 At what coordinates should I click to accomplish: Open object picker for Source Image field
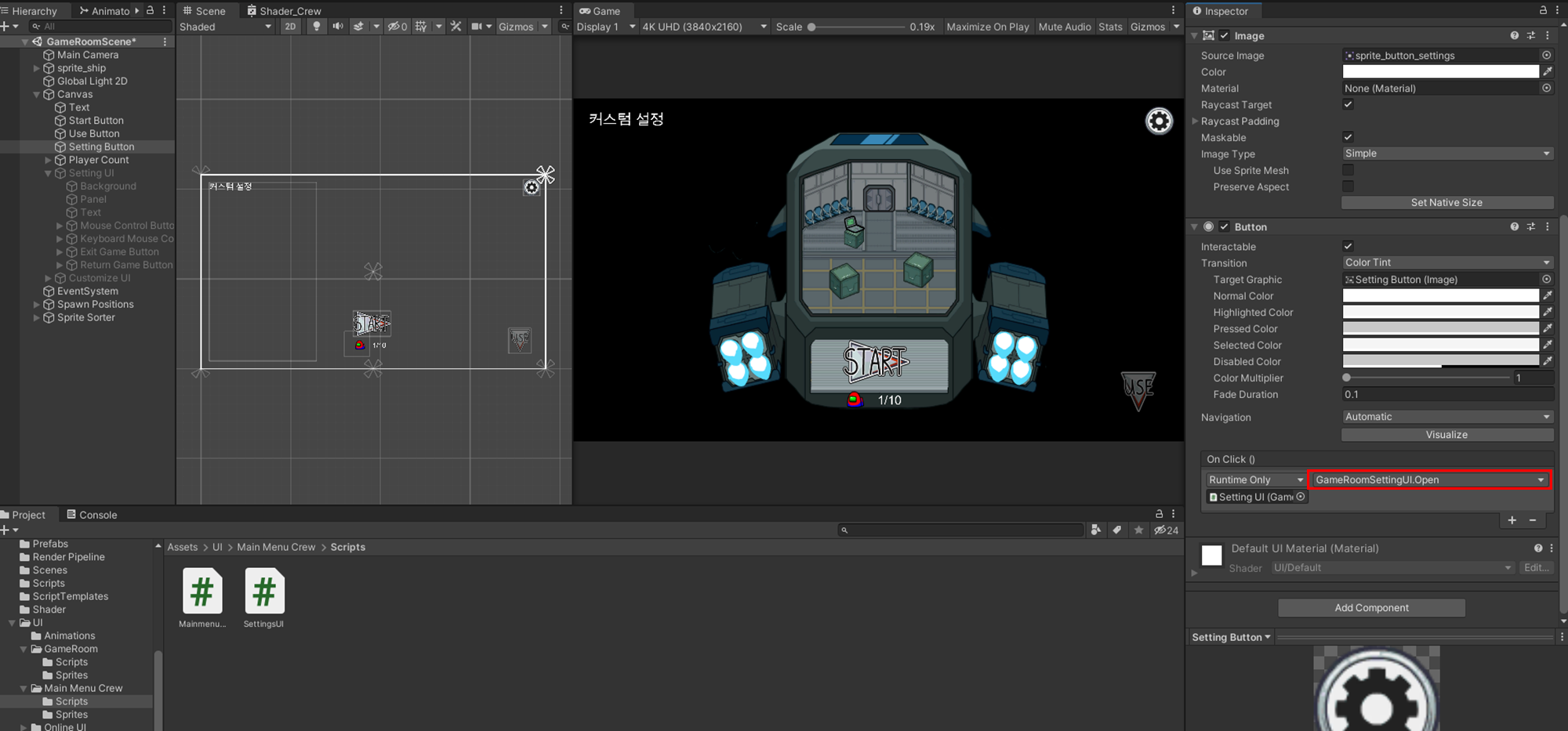1546,56
